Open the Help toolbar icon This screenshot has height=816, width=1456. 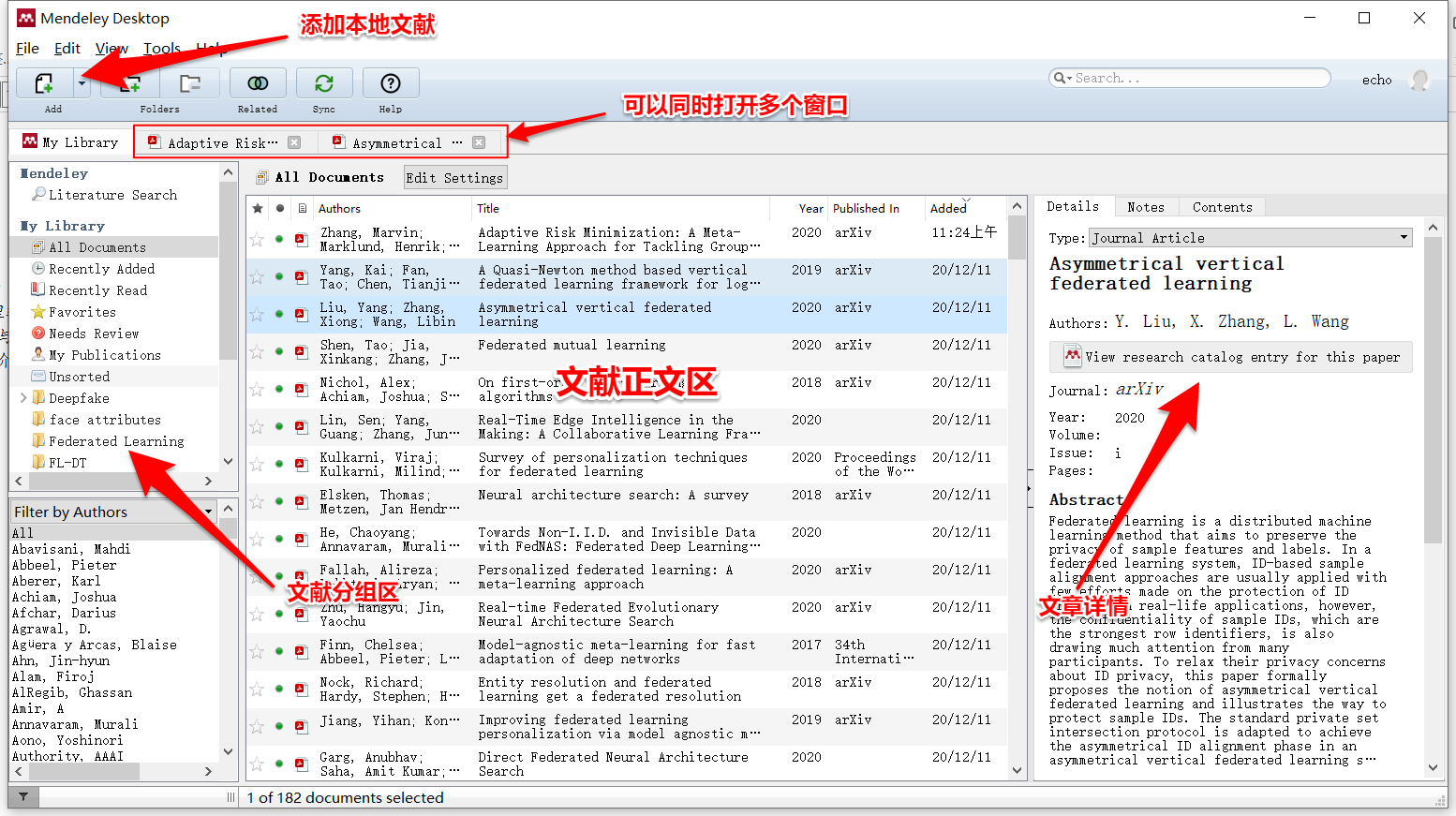point(391,83)
